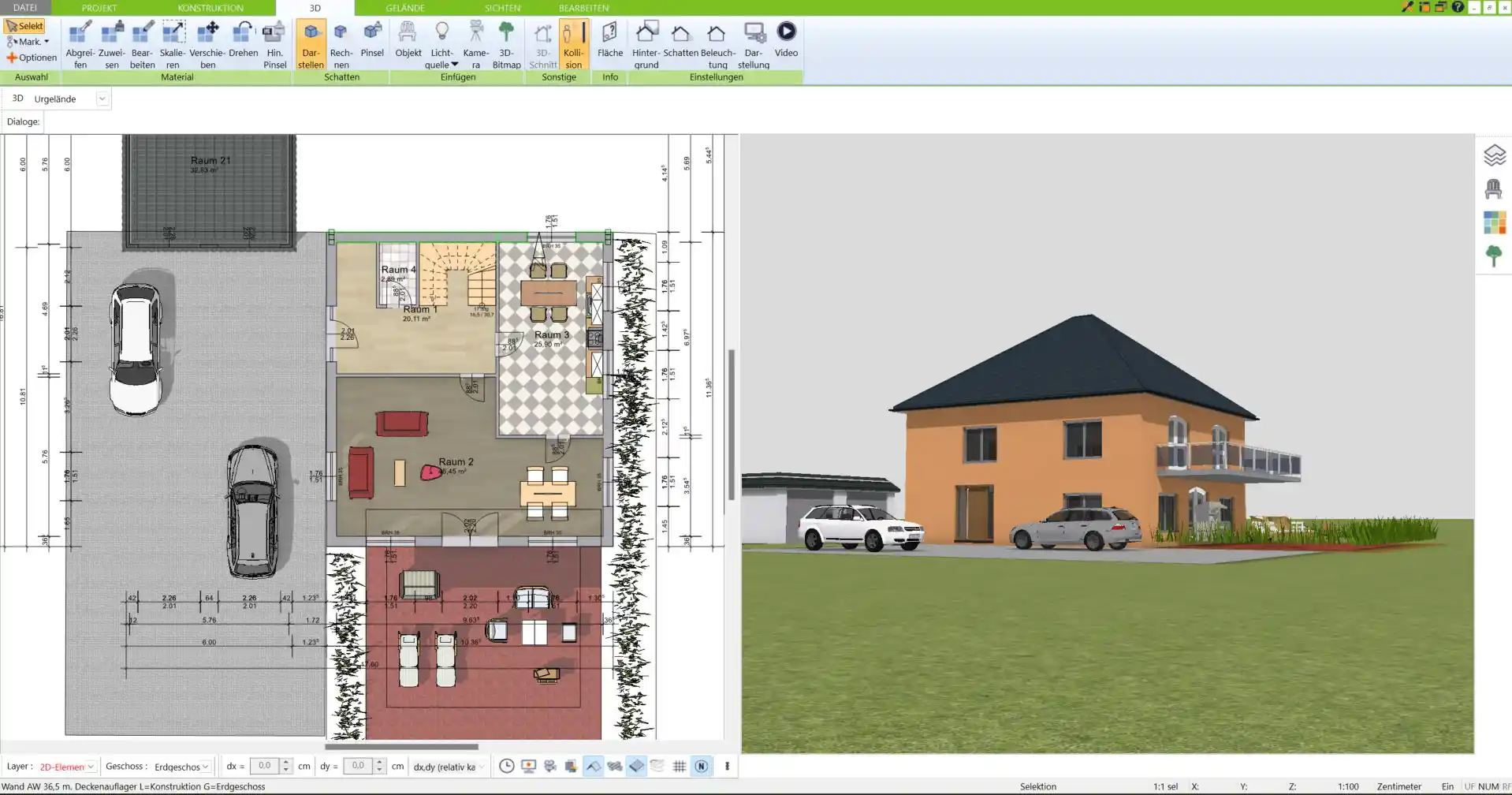Click the 3D-Schnitt tool

pyautogui.click(x=542, y=45)
